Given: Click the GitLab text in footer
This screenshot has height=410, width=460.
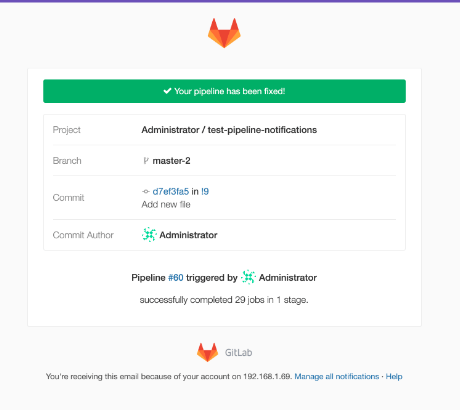Looking at the screenshot, I should tap(238, 352).
